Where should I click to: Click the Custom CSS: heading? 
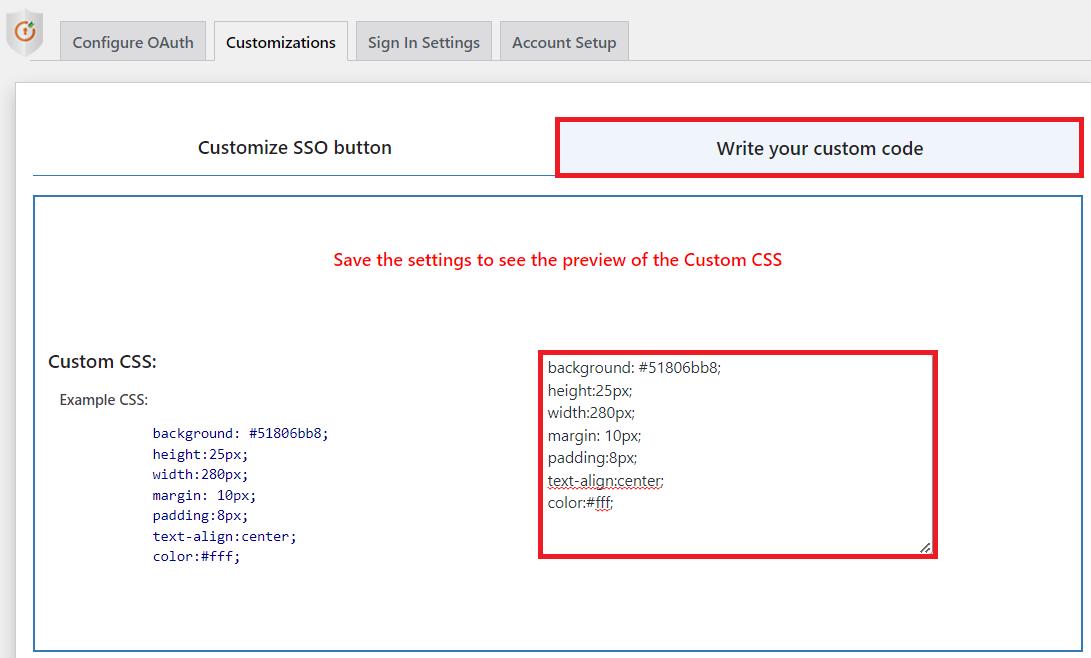pyautogui.click(x=102, y=362)
